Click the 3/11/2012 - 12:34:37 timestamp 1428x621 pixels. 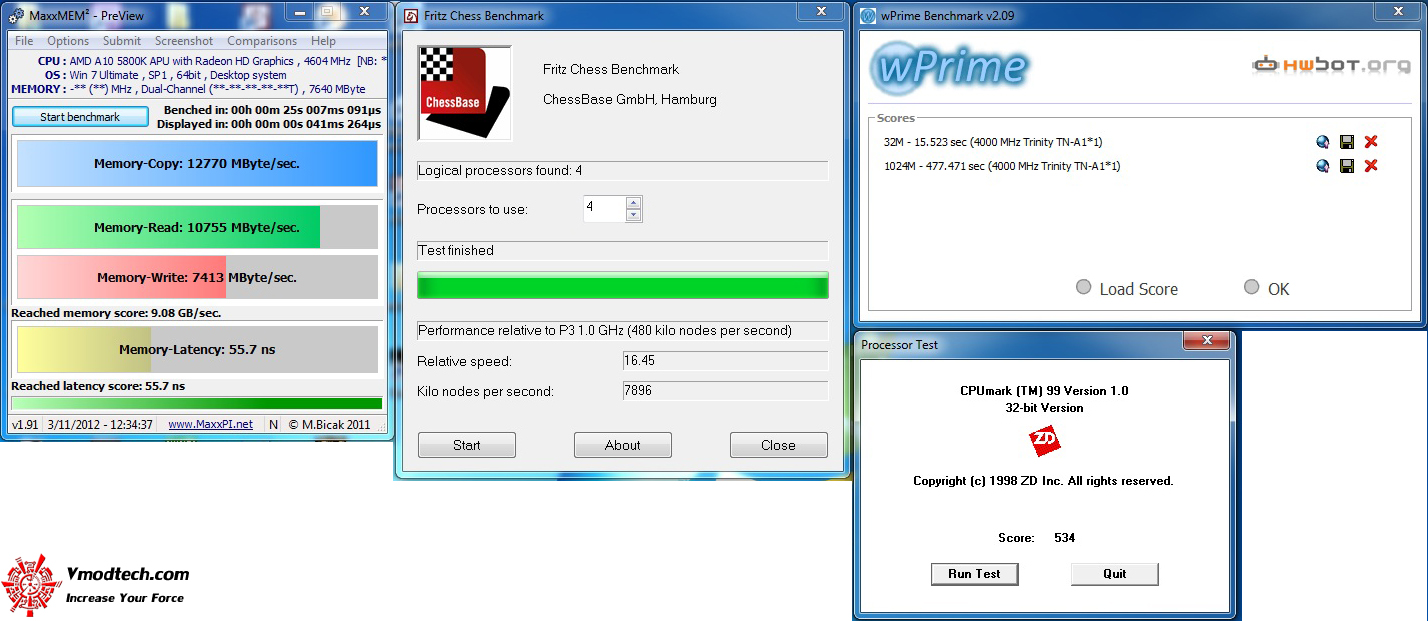pos(100,425)
